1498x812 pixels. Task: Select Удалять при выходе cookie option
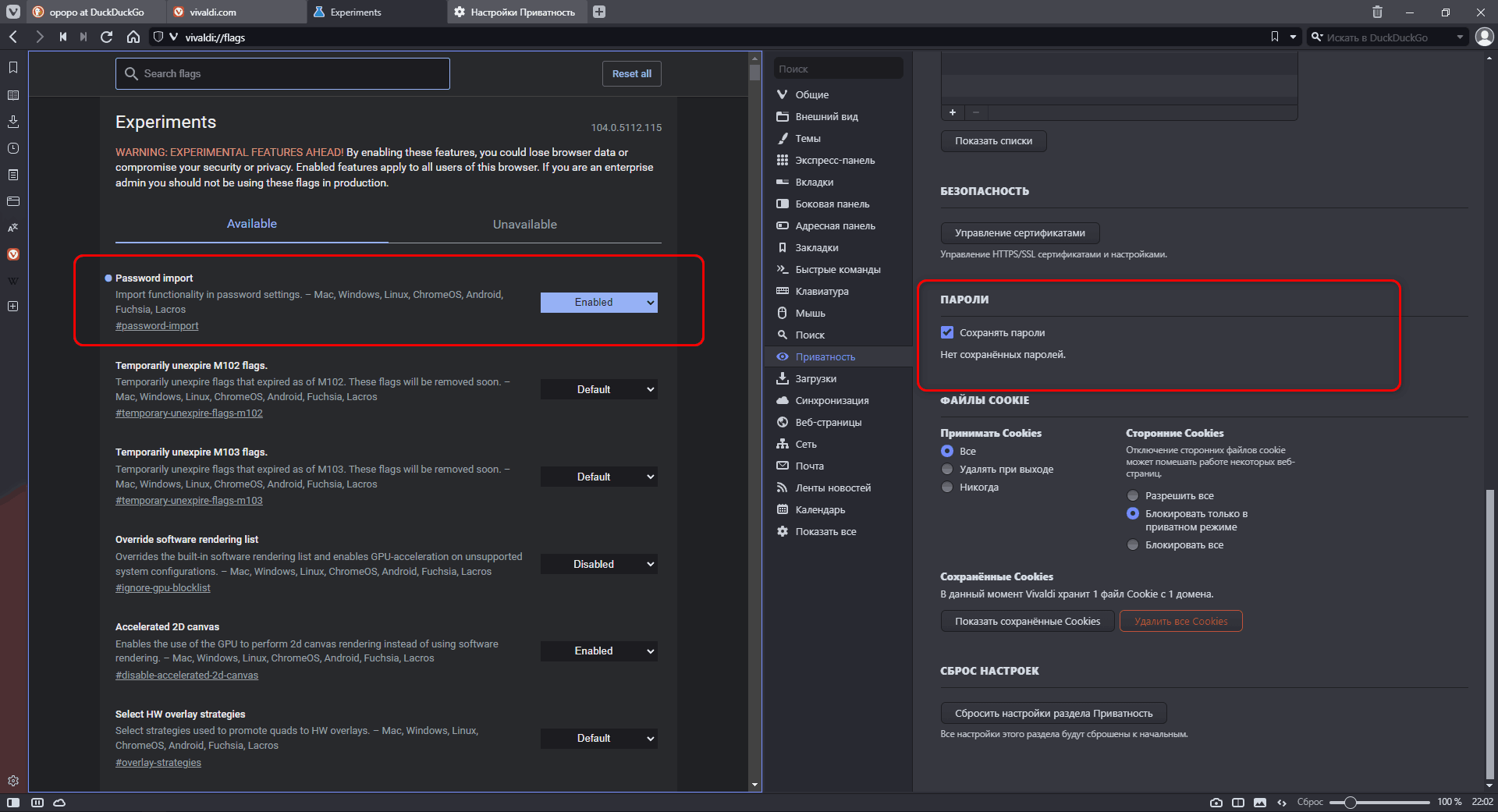[947, 469]
